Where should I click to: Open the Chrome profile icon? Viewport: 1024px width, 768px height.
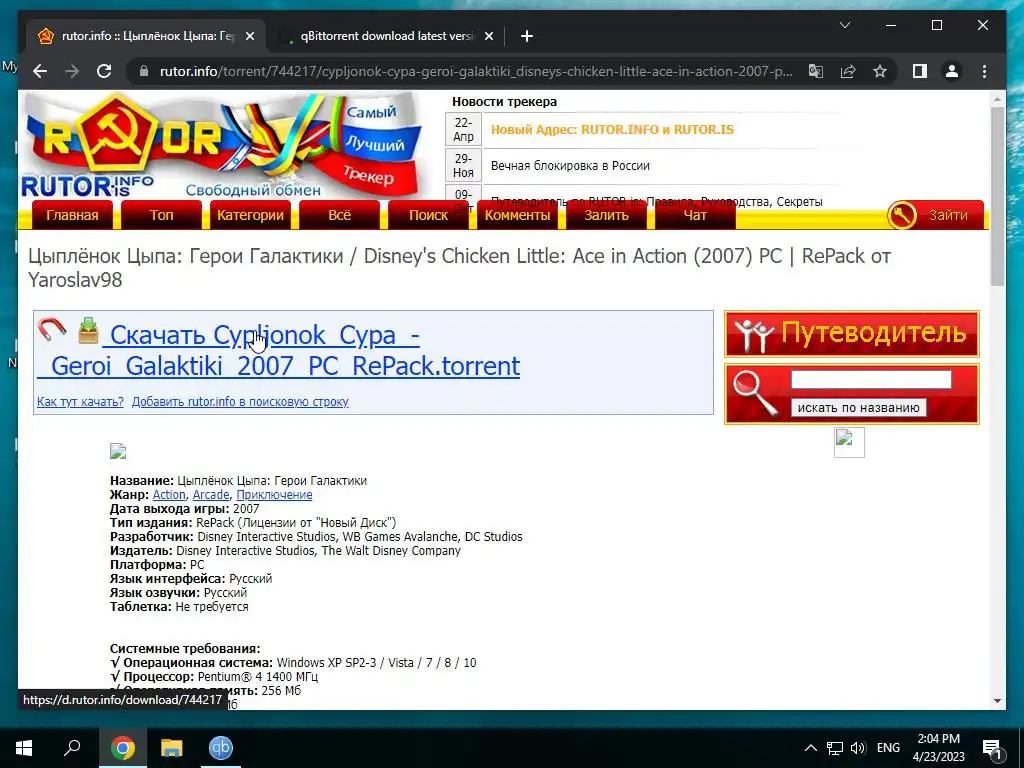coord(952,71)
